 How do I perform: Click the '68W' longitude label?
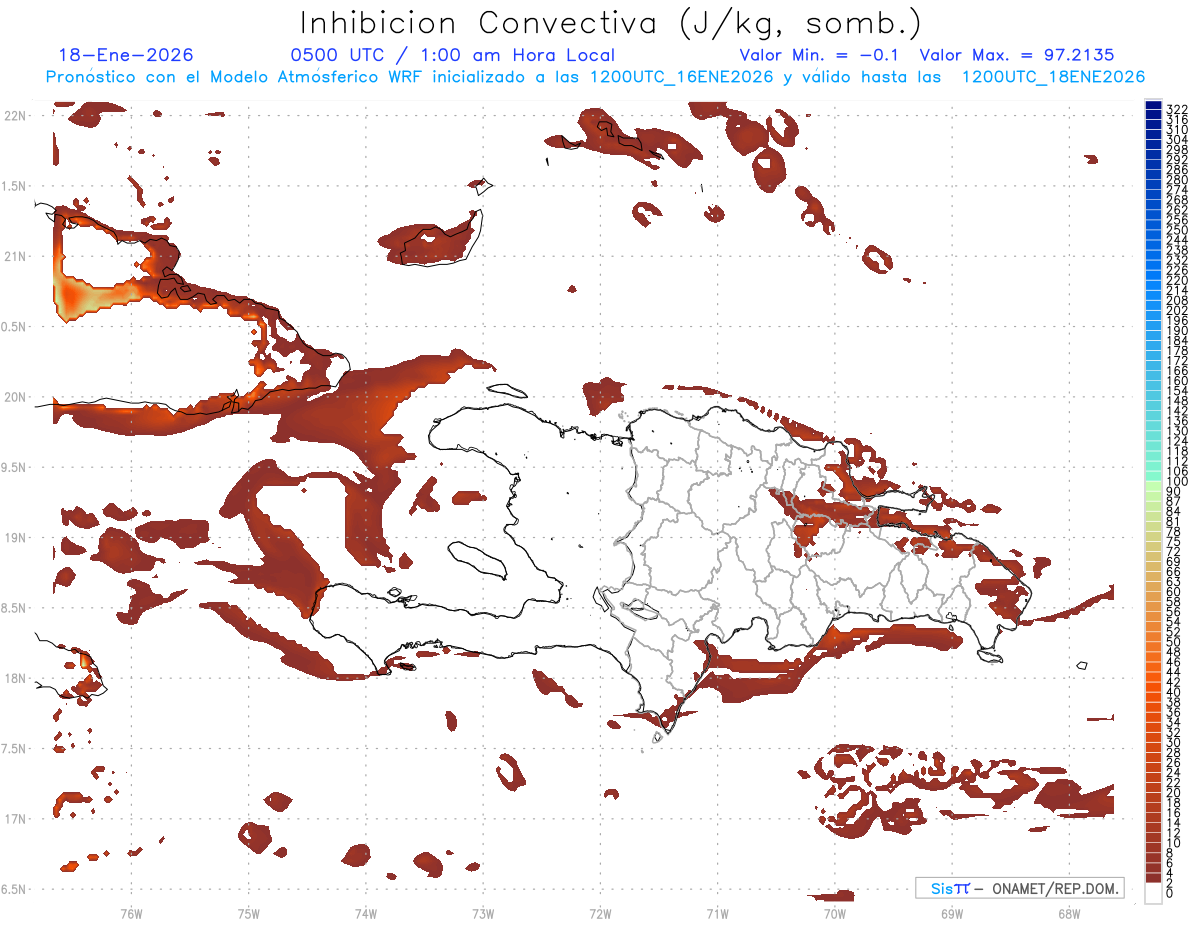[1069, 913]
